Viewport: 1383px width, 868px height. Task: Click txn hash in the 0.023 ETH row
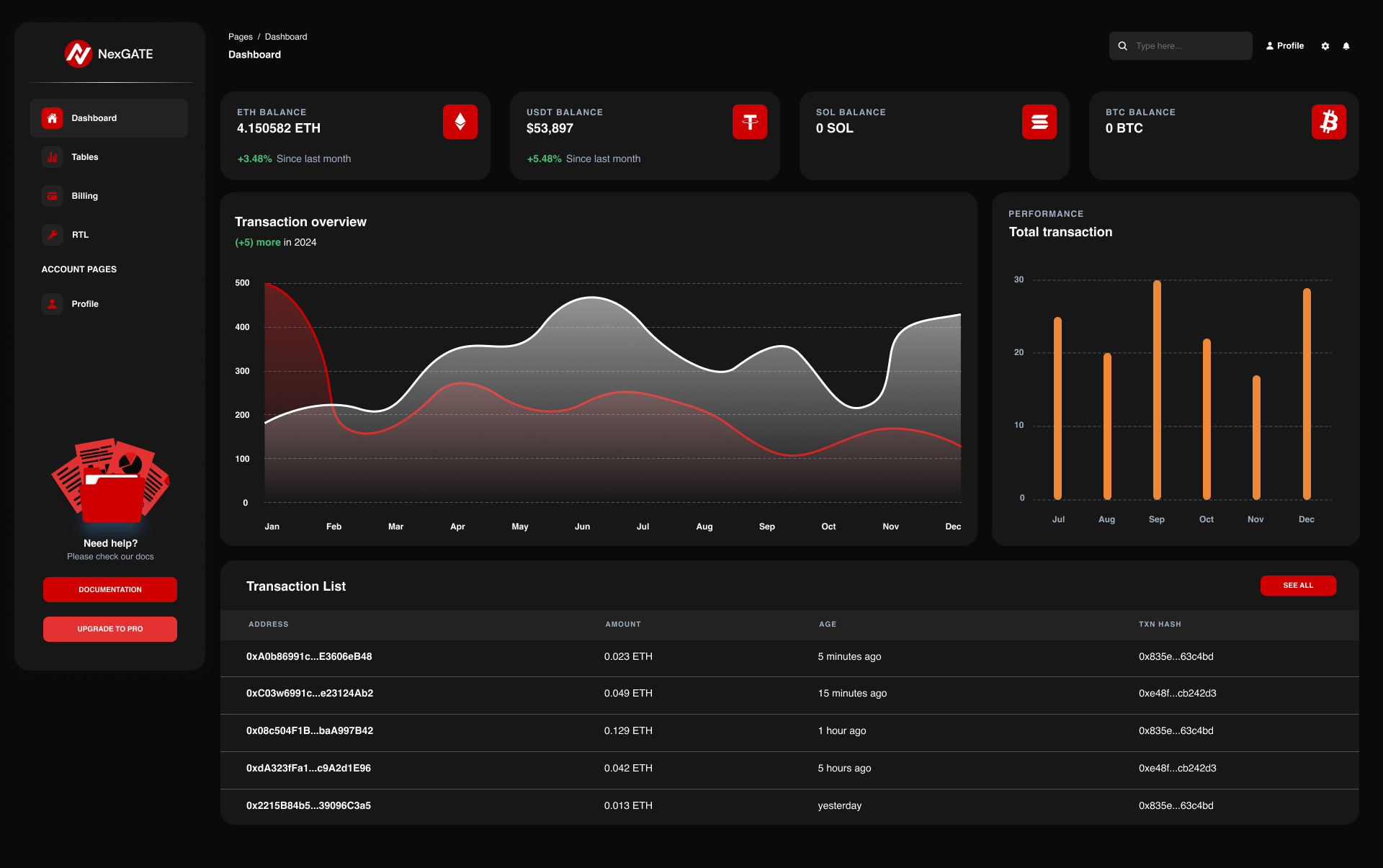pos(1176,656)
